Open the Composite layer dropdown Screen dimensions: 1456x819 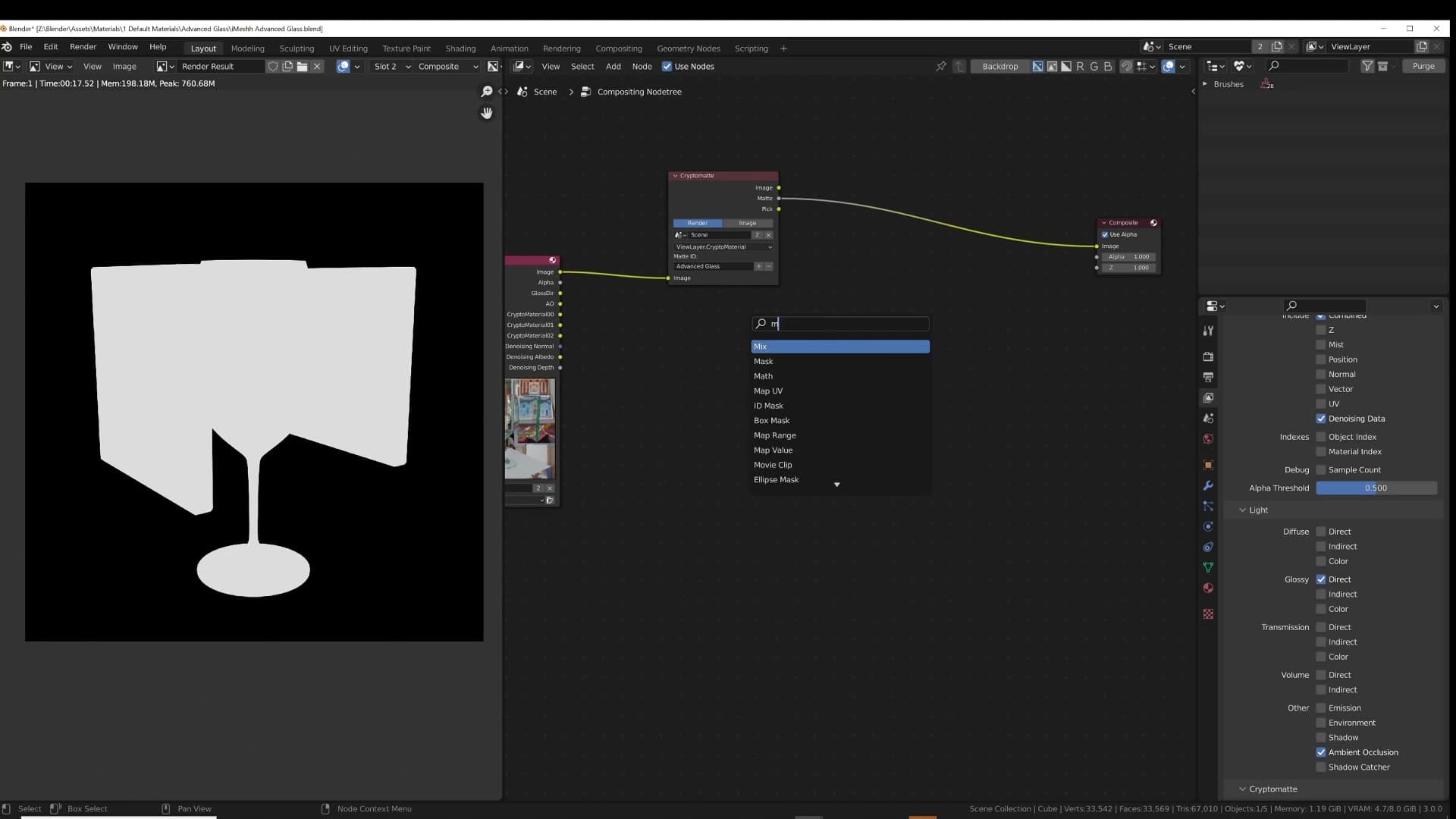tap(447, 67)
